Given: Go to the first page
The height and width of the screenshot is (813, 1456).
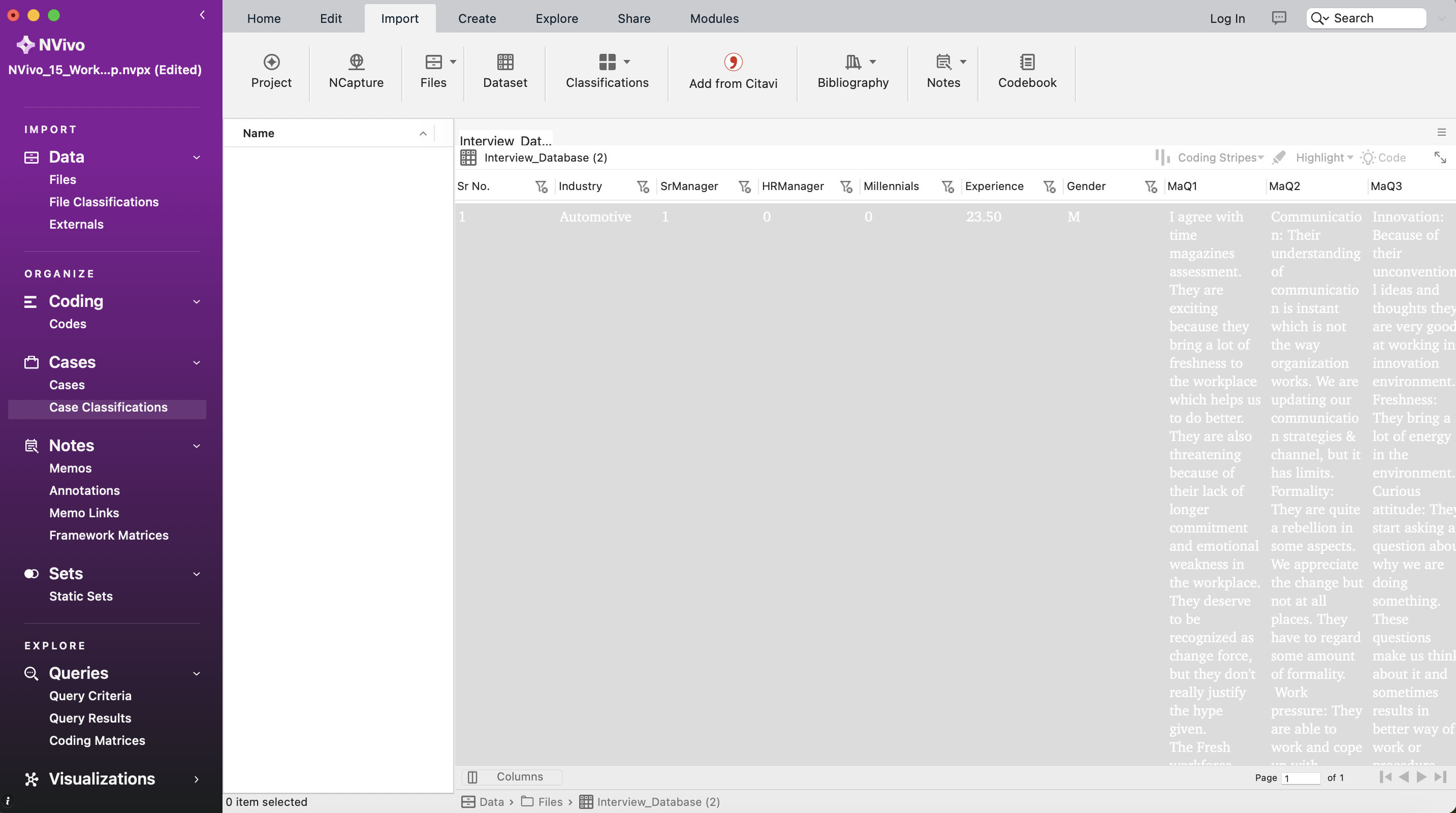Looking at the screenshot, I should point(1385,777).
